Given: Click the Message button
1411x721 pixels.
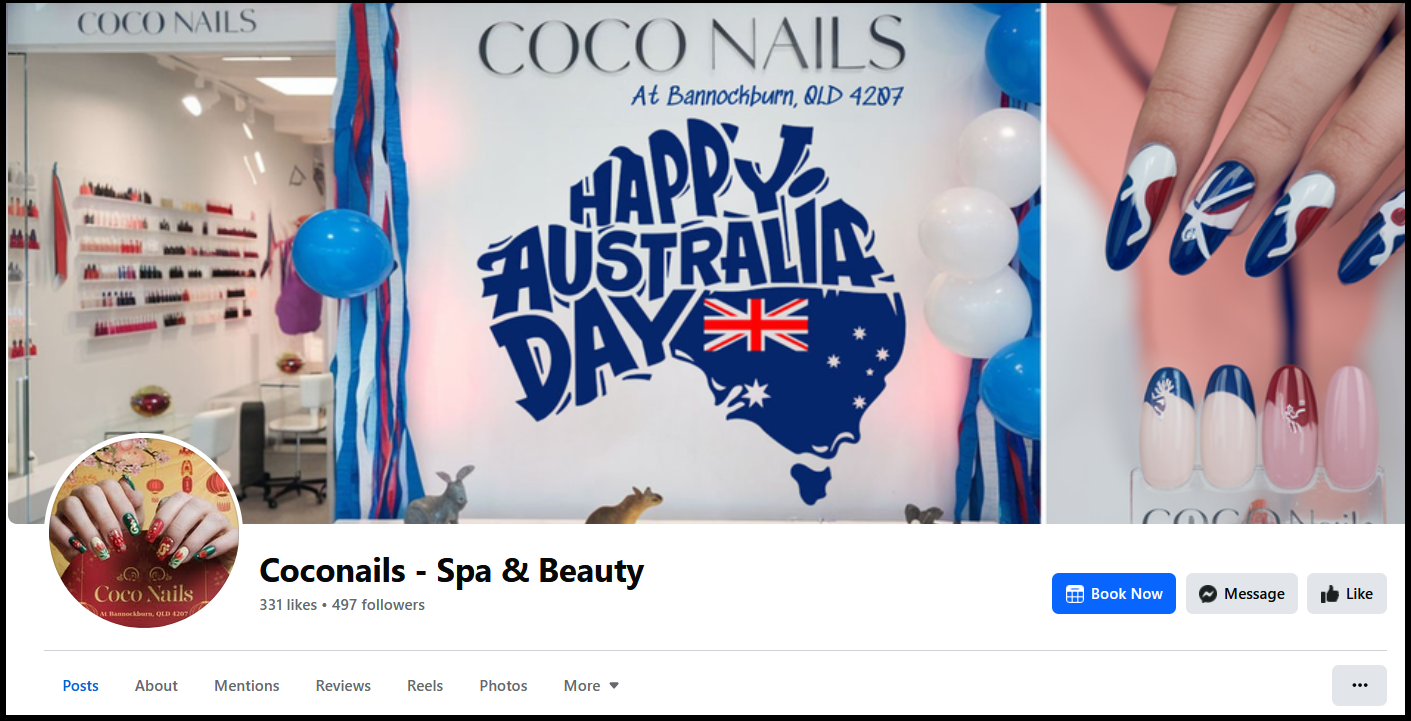Looking at the screenshot, I should [1242, 594].
